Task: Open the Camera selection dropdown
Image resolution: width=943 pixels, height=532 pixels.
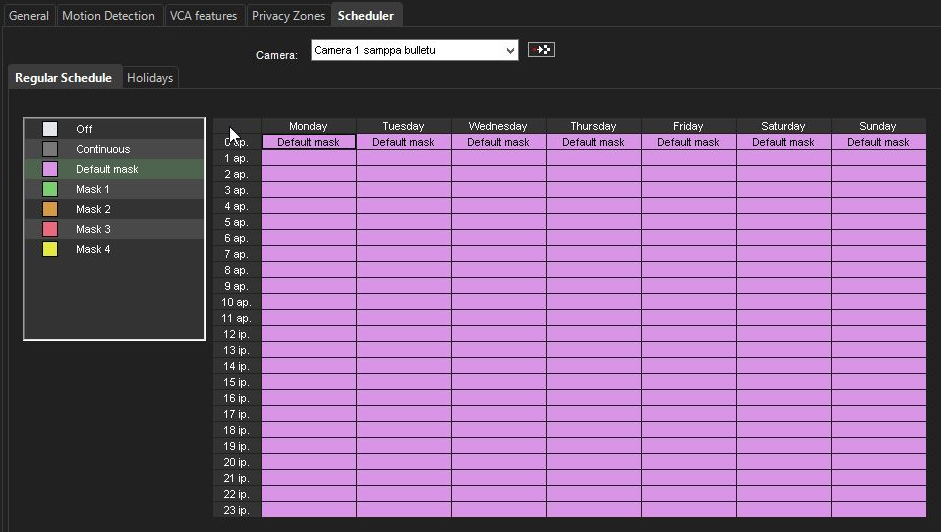Action: click(x=414, y=50)
